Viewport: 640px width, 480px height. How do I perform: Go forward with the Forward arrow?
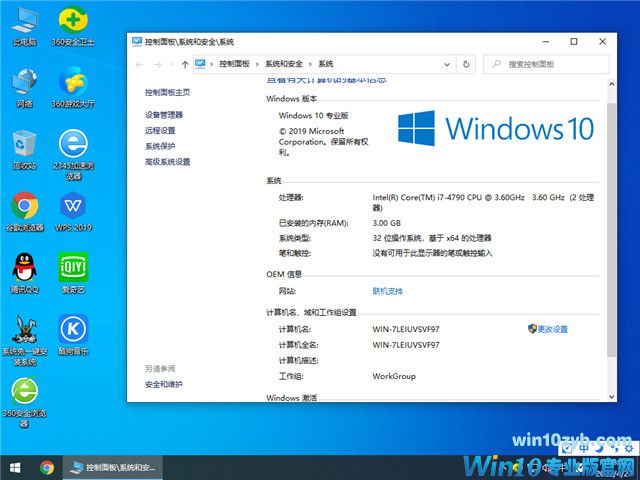point(157,64)
